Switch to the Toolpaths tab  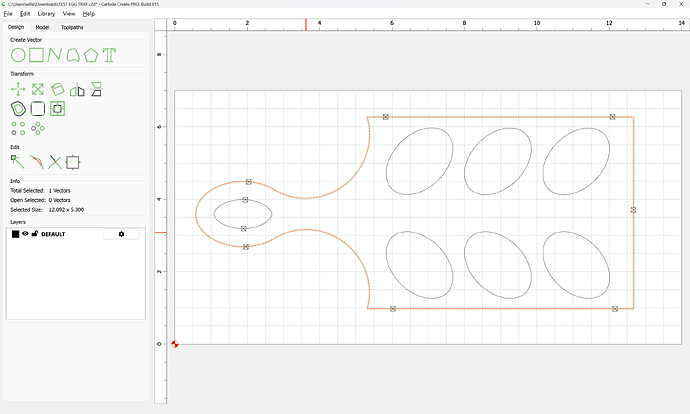pos(72,27)
